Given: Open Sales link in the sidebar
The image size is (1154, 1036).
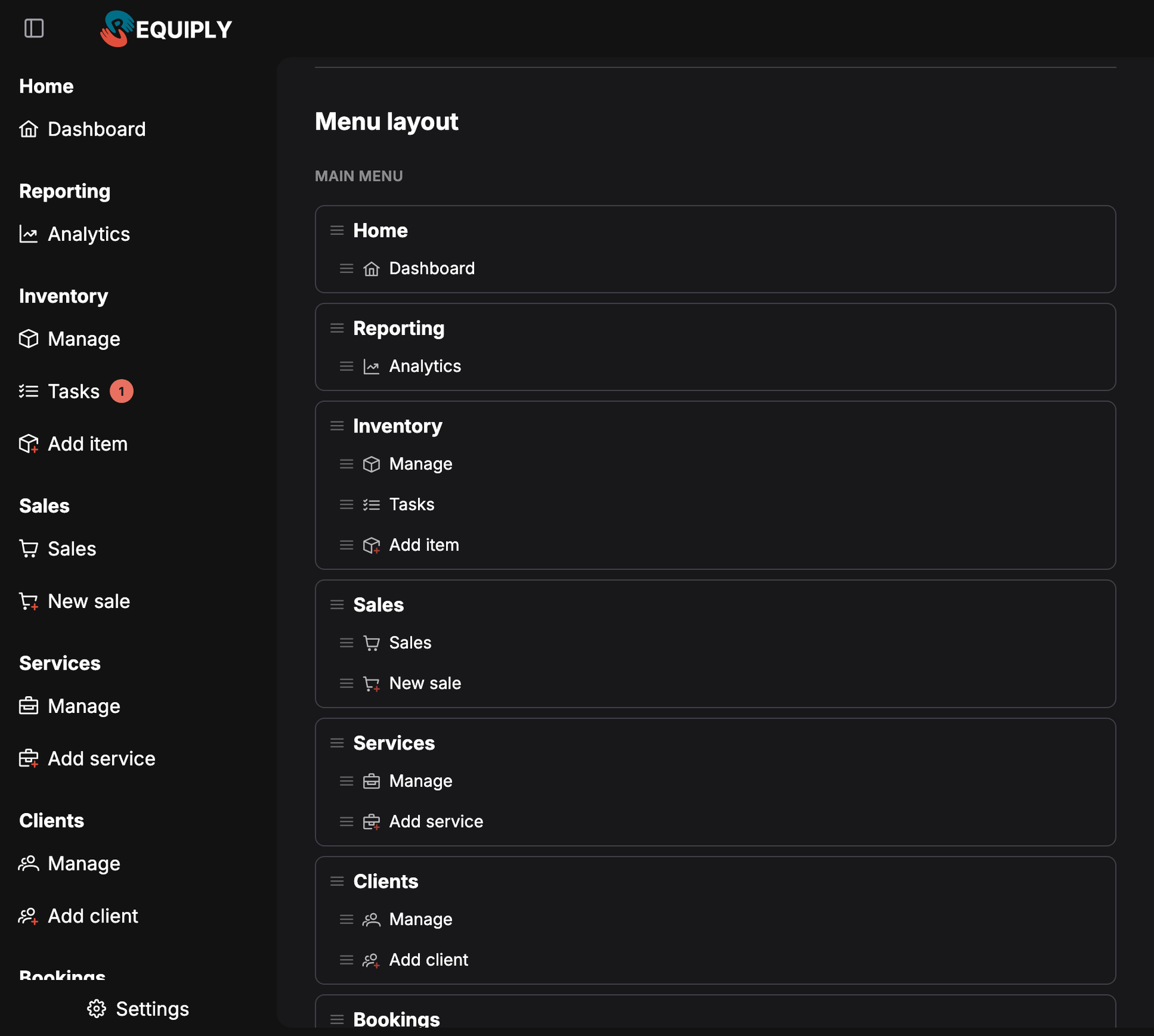Looking at the screenshot, I should click(58, 549).
